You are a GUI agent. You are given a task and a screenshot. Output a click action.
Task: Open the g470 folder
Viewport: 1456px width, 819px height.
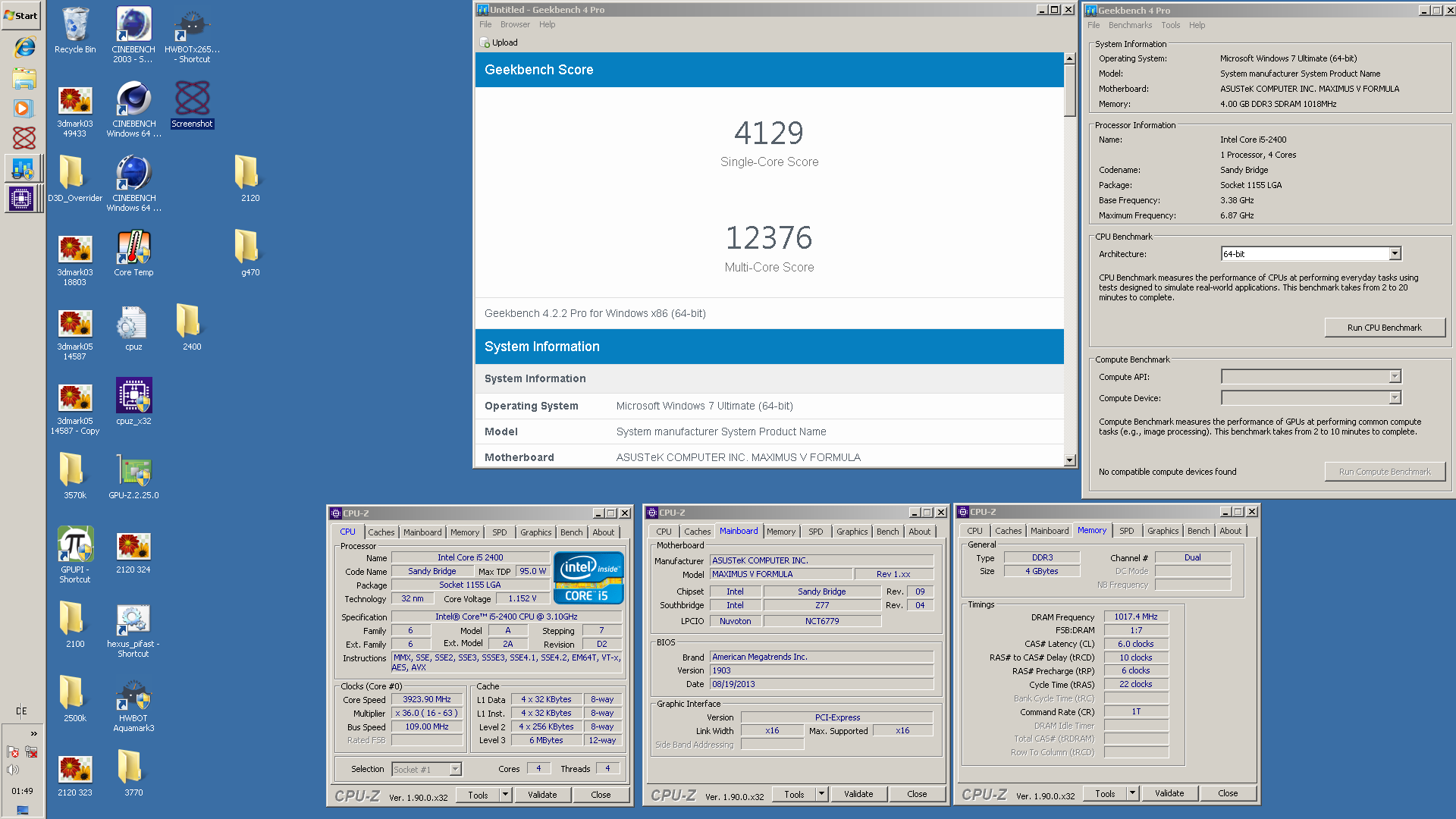pos(250,253)
